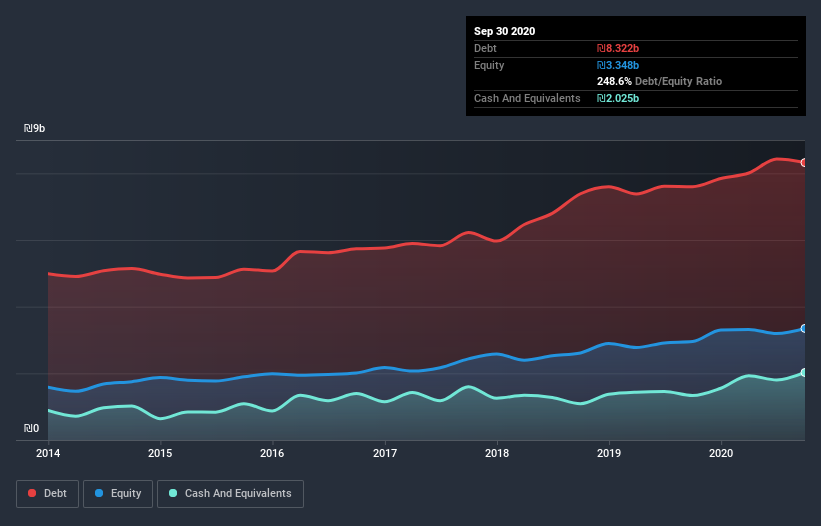The width and height of the screenshot is (821, 526).
Task: Toggle the Cash And Equivalents legend button
Action: [x=230, y=494]
